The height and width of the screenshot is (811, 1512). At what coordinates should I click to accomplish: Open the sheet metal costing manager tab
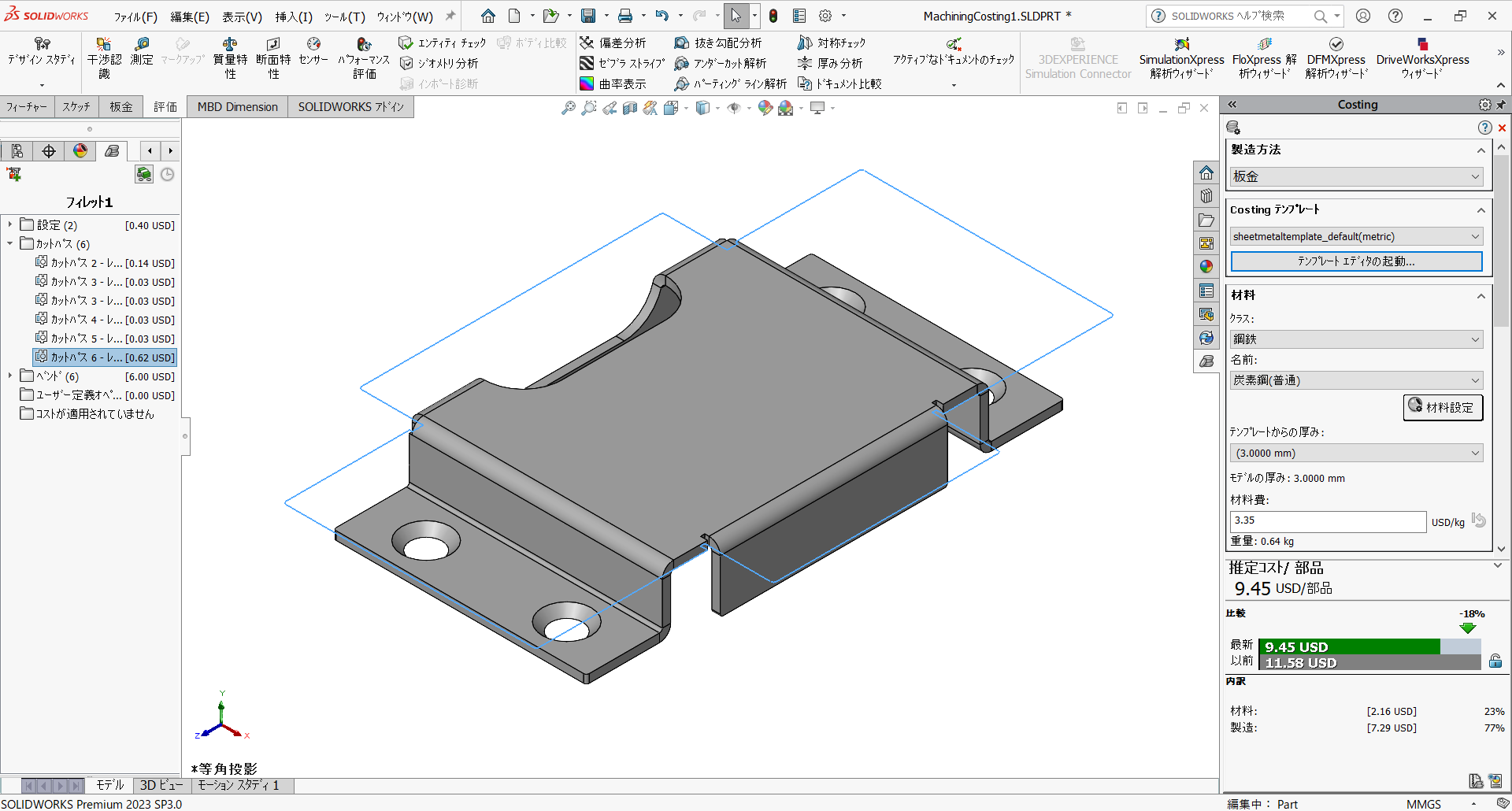(x=112, y=150)
